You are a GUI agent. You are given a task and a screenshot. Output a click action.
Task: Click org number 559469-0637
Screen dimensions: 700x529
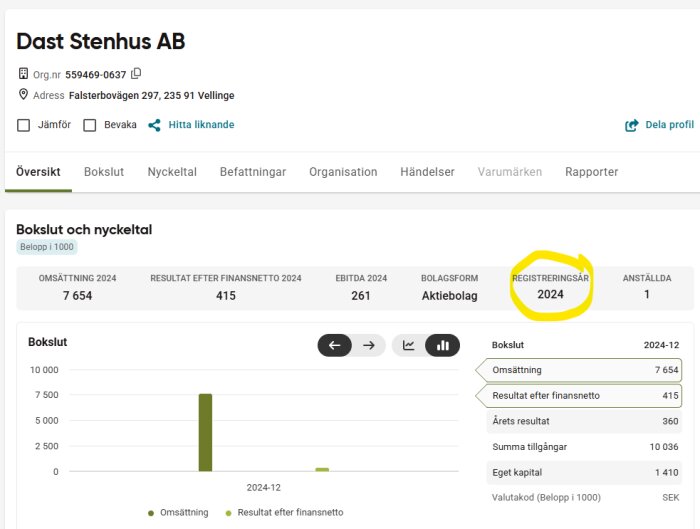click(x=96, y=75)
